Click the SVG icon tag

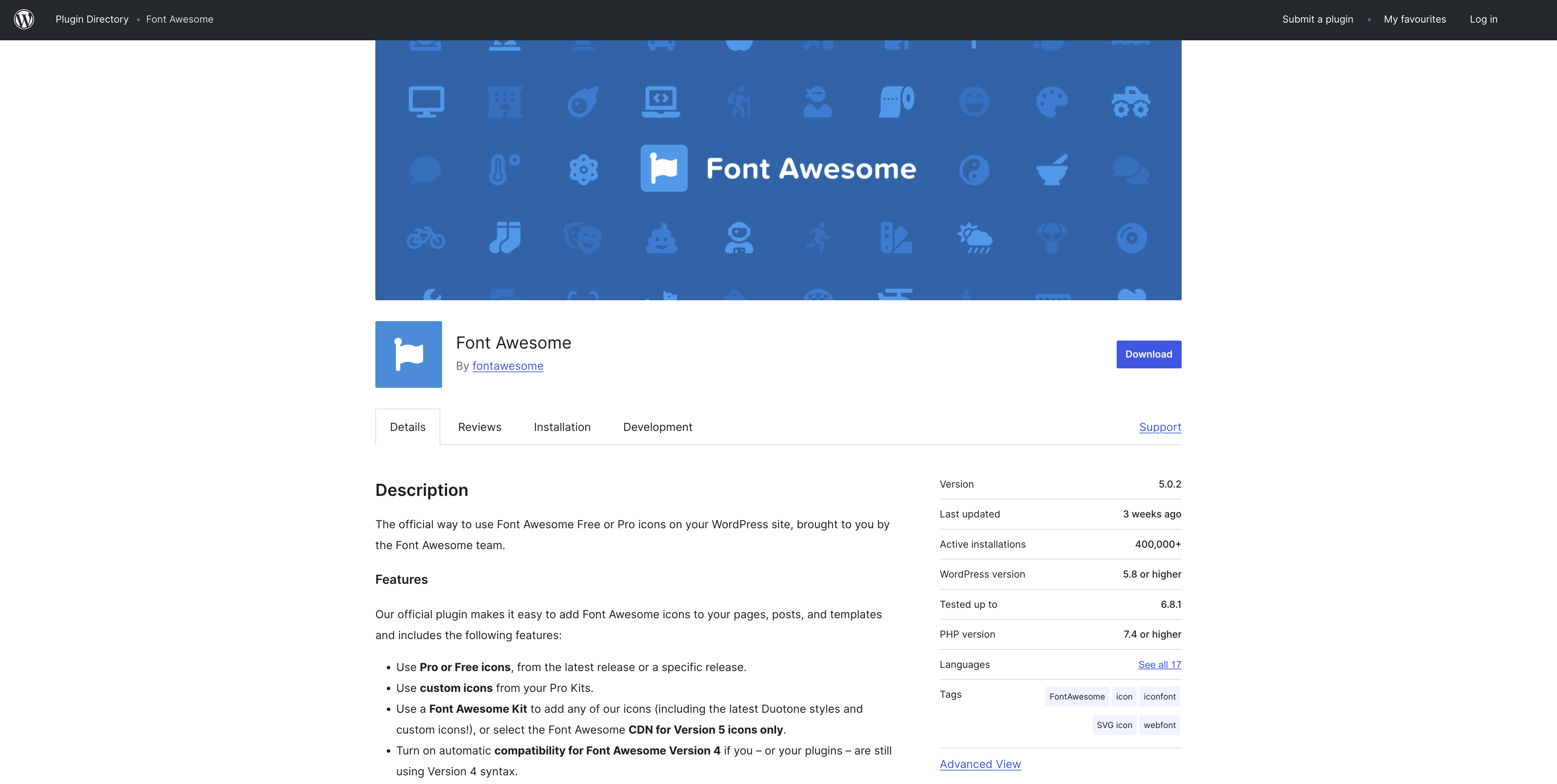pyautogui.click(x=1114, y=725)
